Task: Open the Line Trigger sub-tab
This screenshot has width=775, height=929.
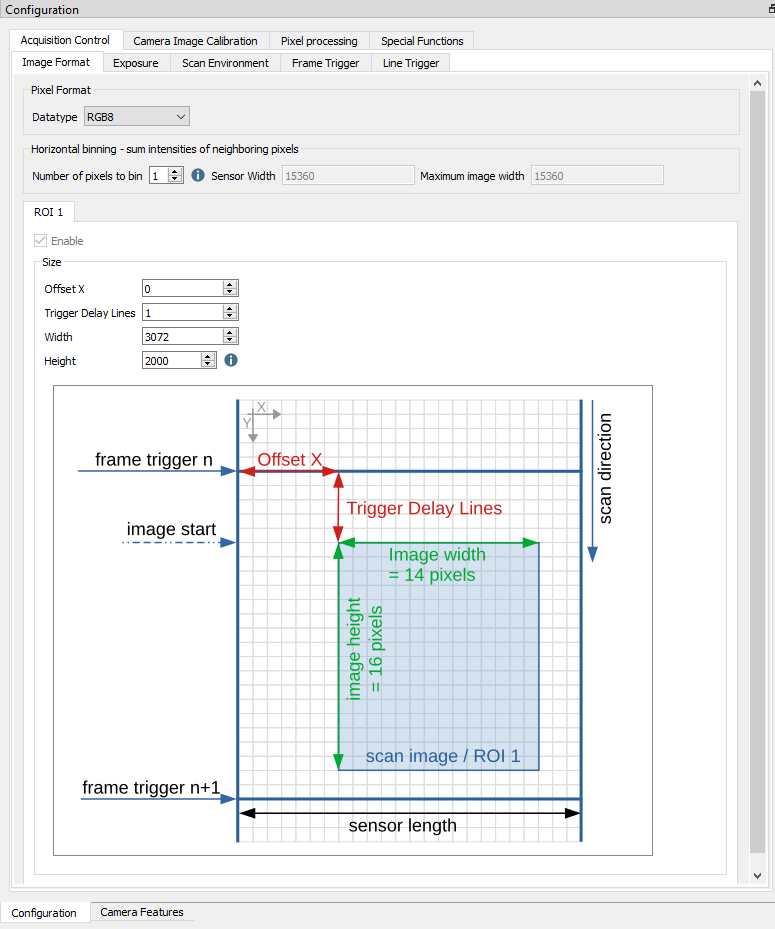Action: 411,63
